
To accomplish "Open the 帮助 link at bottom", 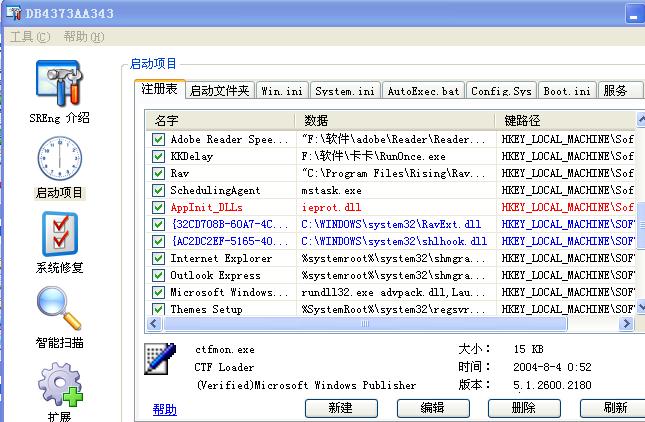I will [165, 409].
